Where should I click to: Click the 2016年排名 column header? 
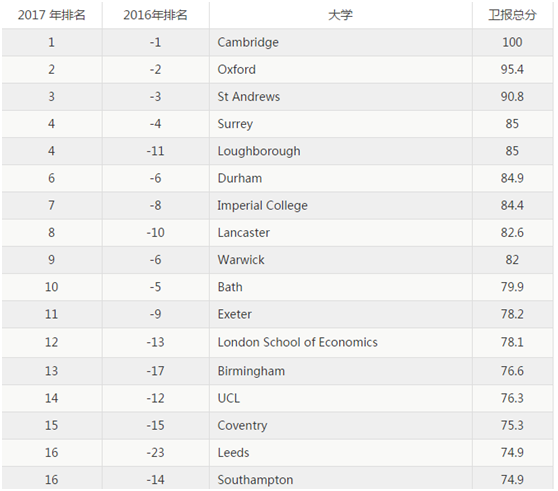[156, 15]
